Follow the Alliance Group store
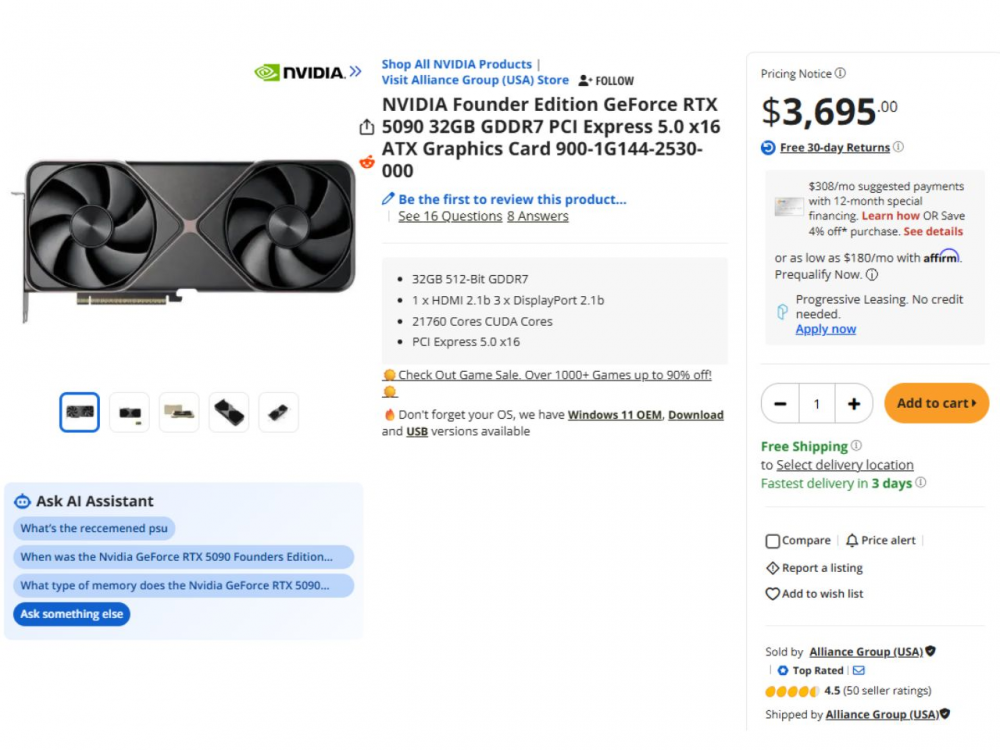The height and width of the screenshot is (750, 1000). (606, 81)
